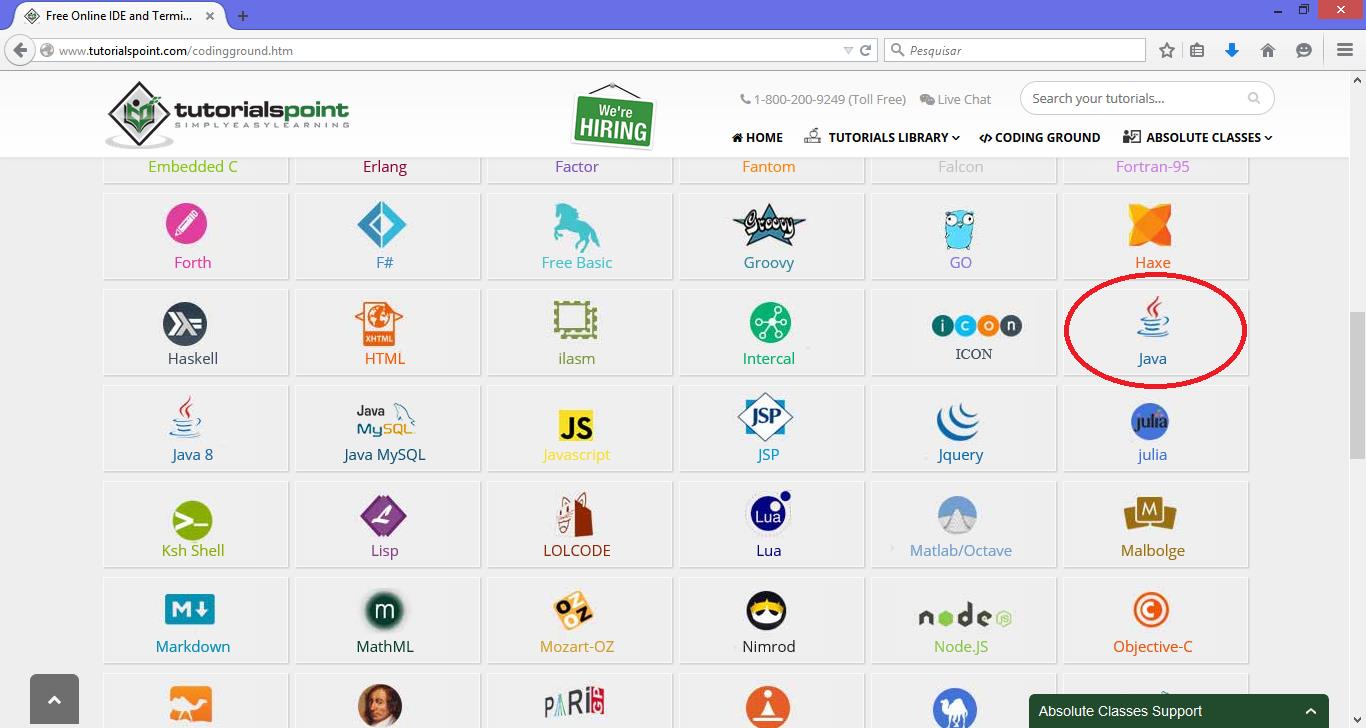1366x728 pixels.
Task: Open the ilasm stamp icon
Action: [575, 320]
